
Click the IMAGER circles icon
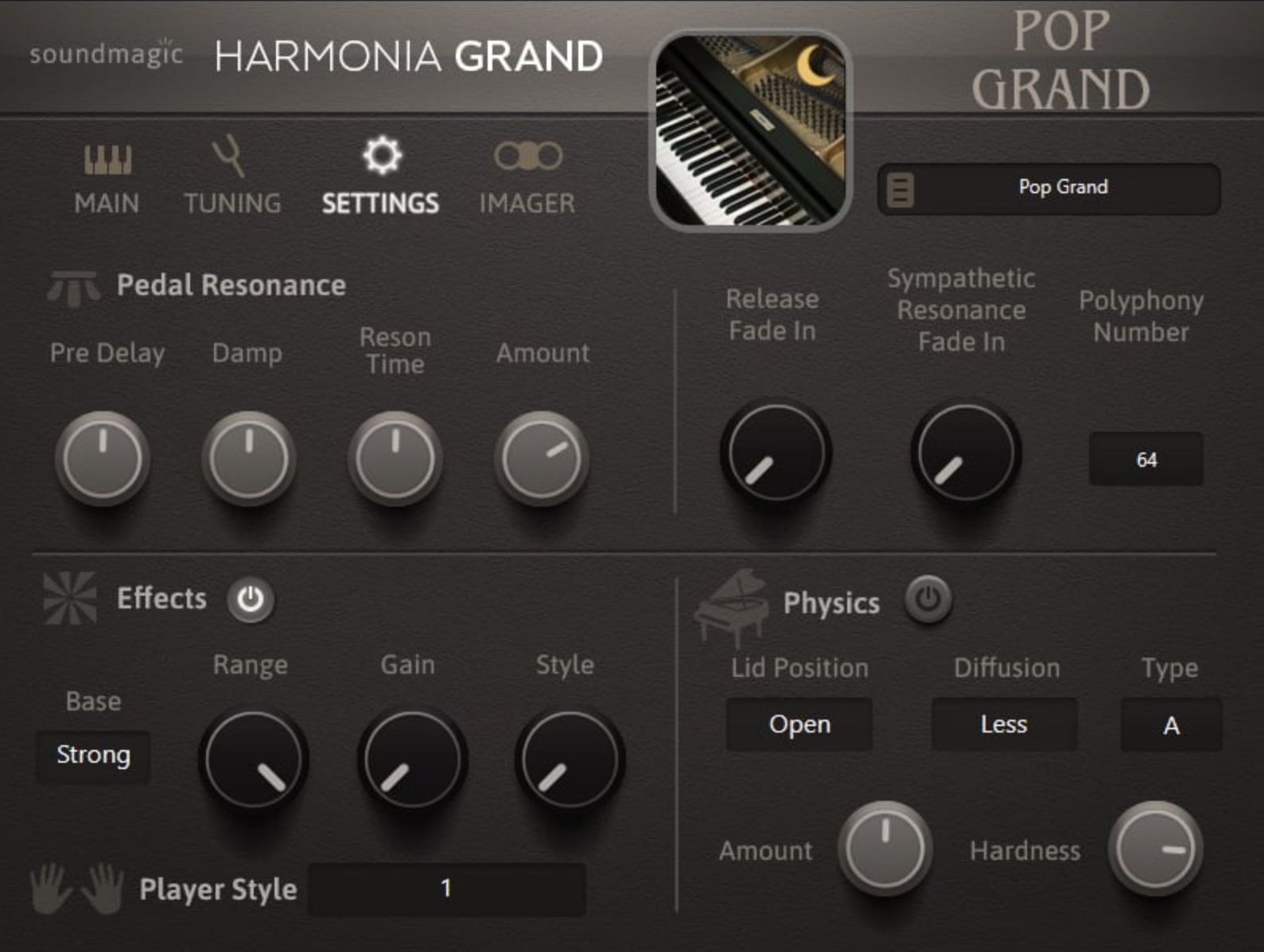(527, 156)
